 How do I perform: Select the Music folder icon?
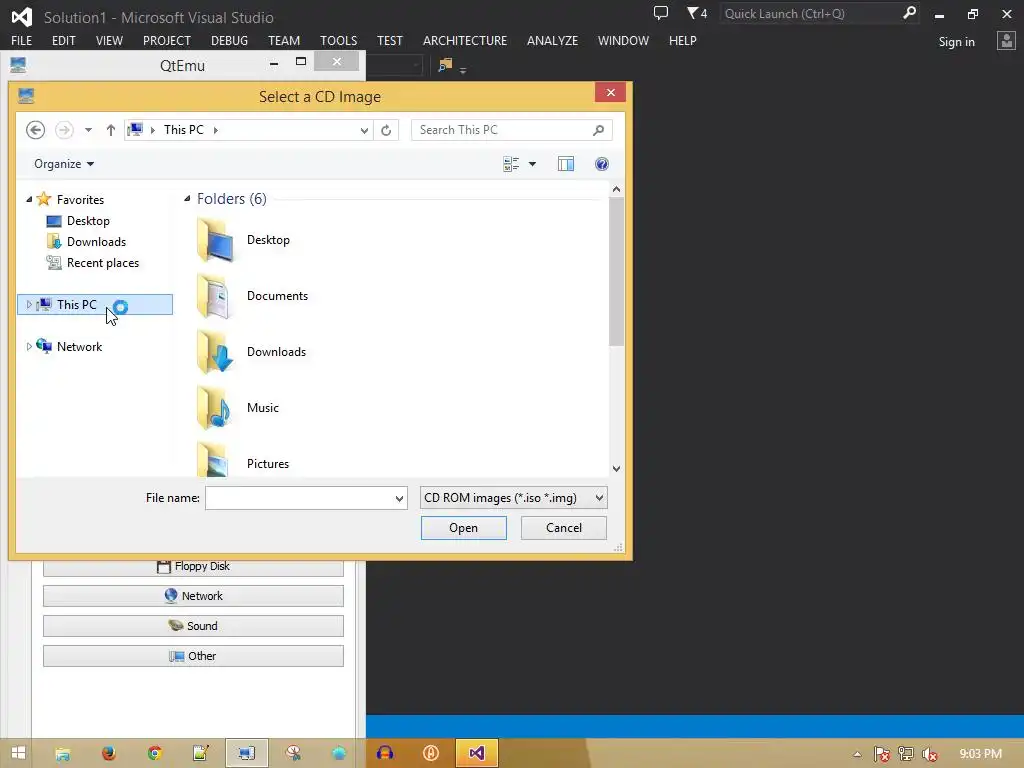pyautogui.click(x=216, y=408)
